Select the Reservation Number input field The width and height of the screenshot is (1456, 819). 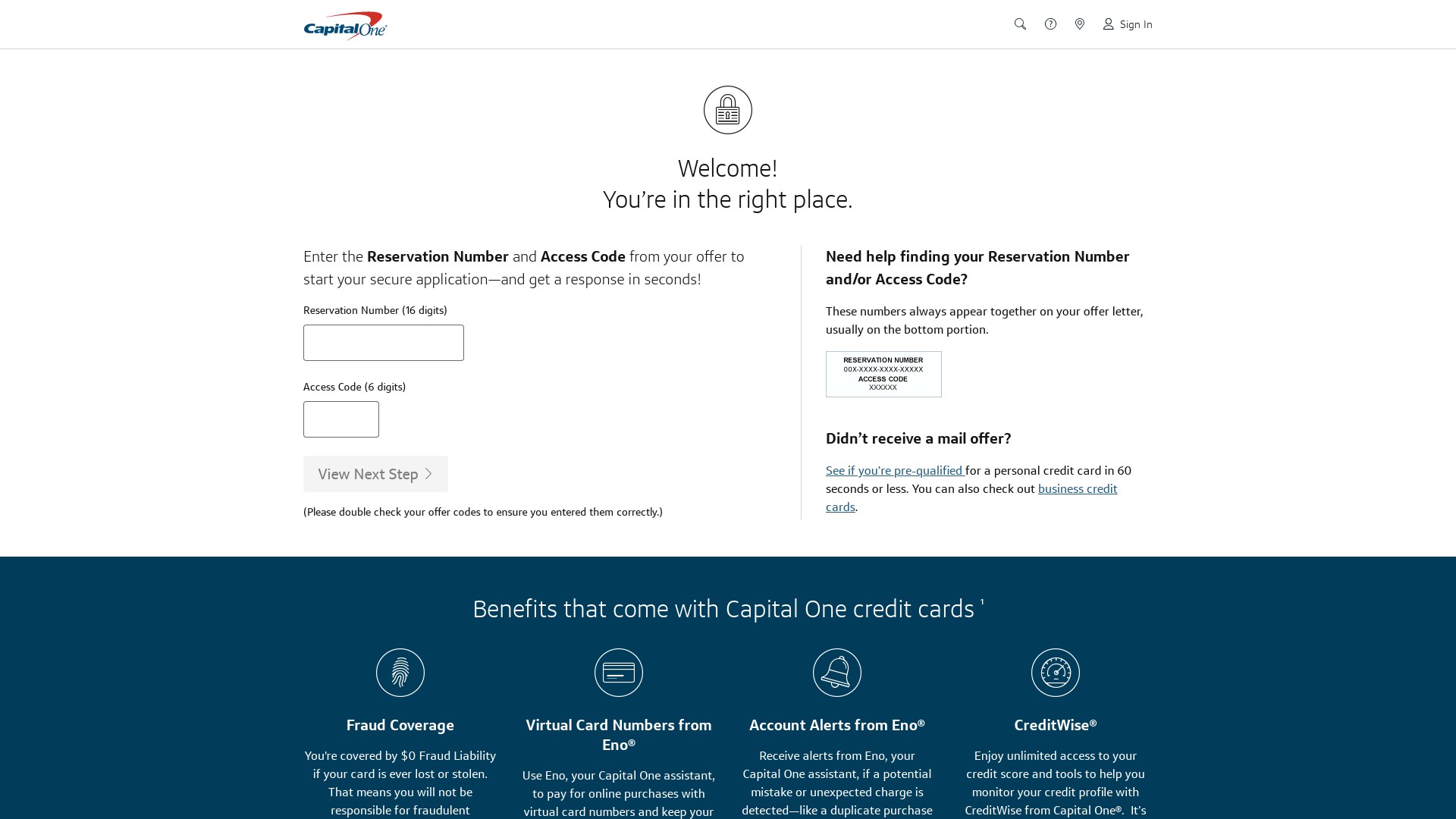(x=383, y=342)
